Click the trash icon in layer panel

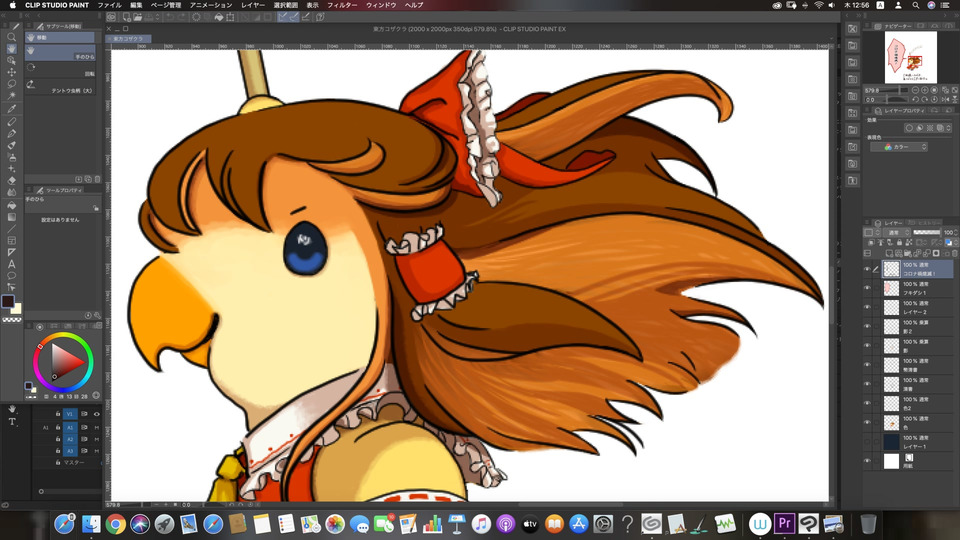[954, 253]
